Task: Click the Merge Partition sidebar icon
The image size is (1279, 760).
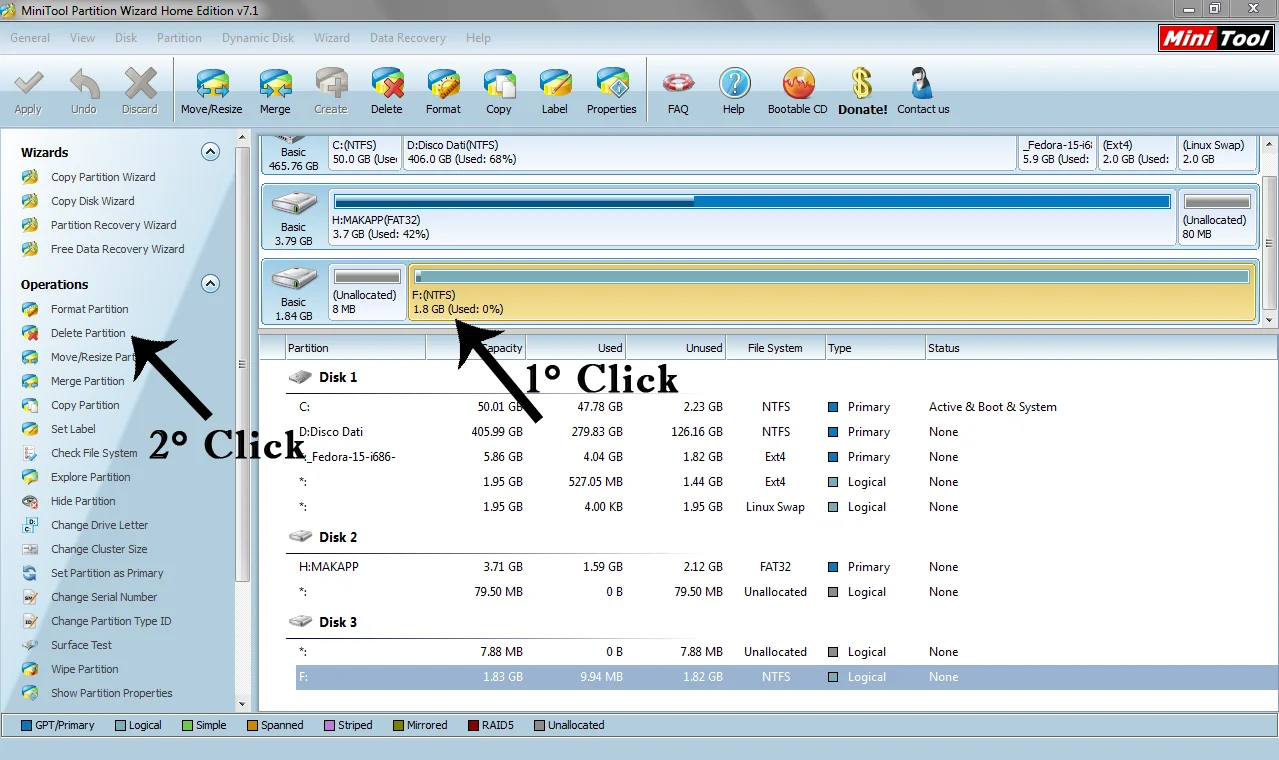Action: [x=31, y=381]
